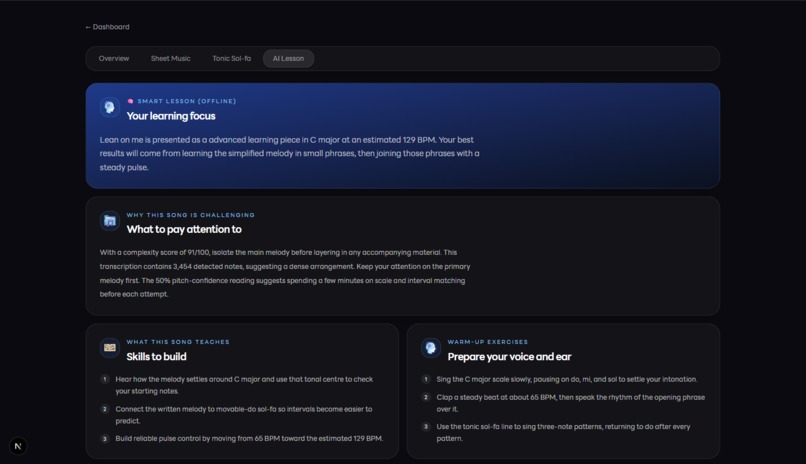This screenshot has height=464, width=806.
Task: Switch to the Overview tab
Action: (x=114, y=59)
